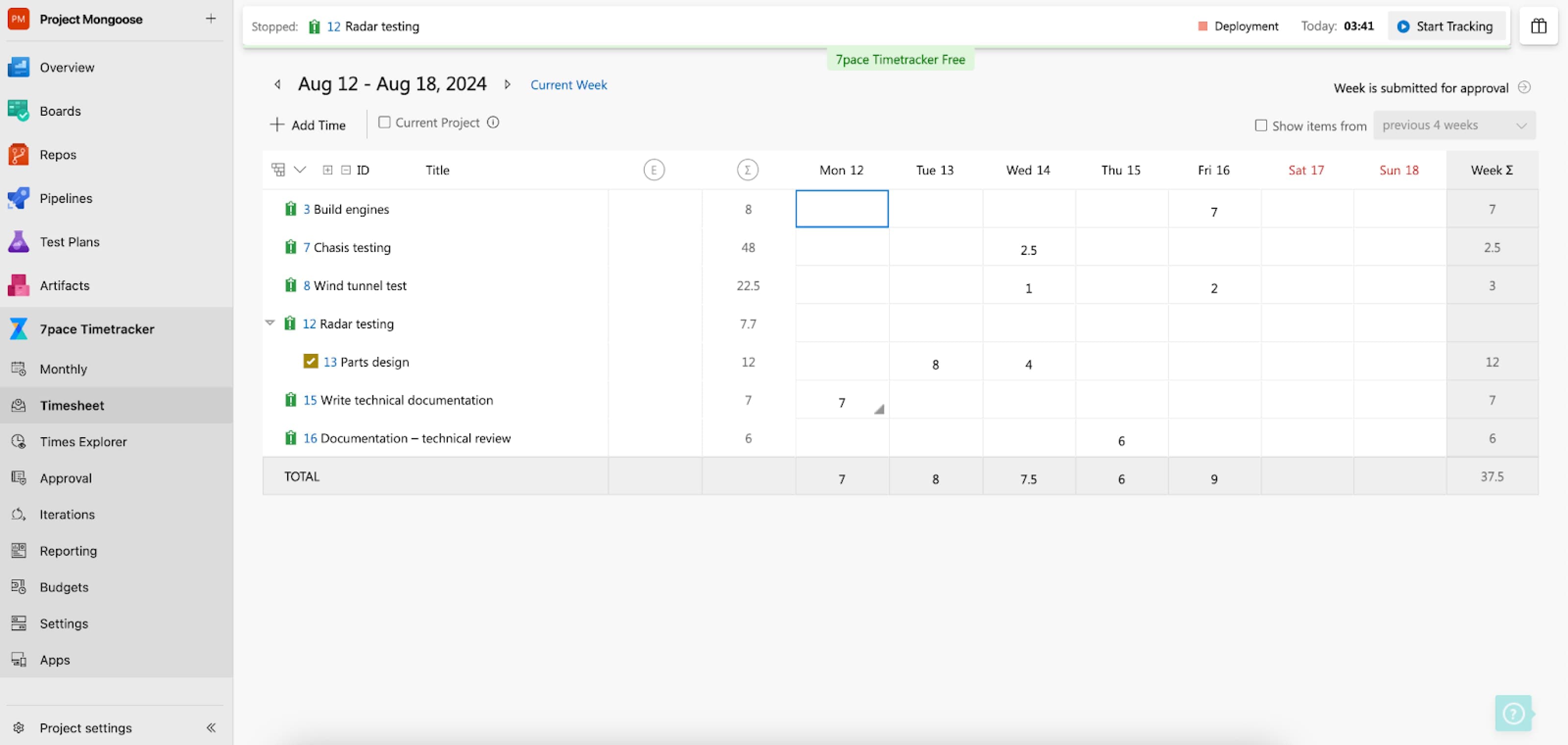The width and height of the screenshot is (1568, 745).
Task: Open the Iterations menu item
Action: point(116,514)
